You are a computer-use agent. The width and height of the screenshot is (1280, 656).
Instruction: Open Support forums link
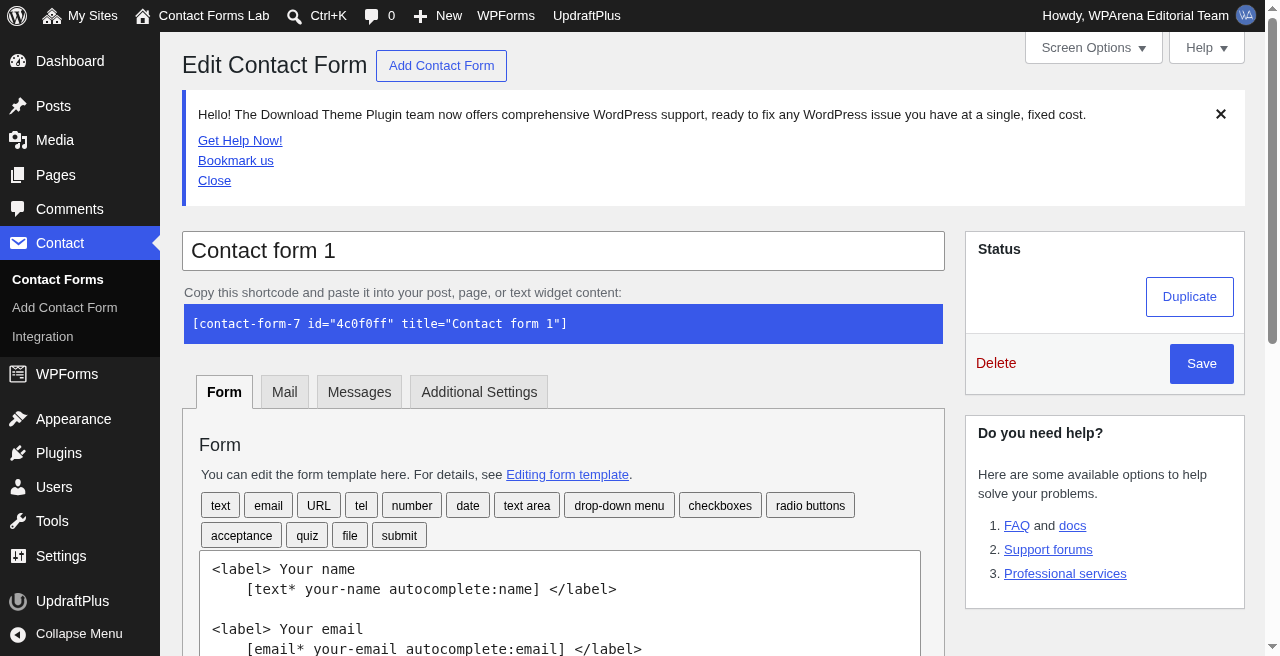[x=1048, y=550]
